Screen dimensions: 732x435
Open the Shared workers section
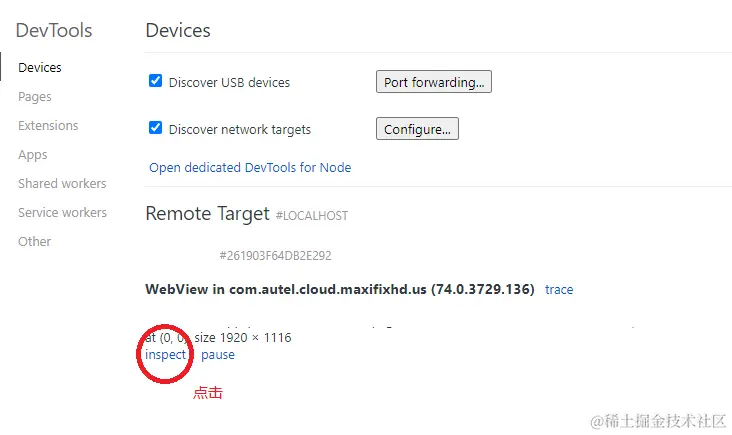(x=62, y=184)
